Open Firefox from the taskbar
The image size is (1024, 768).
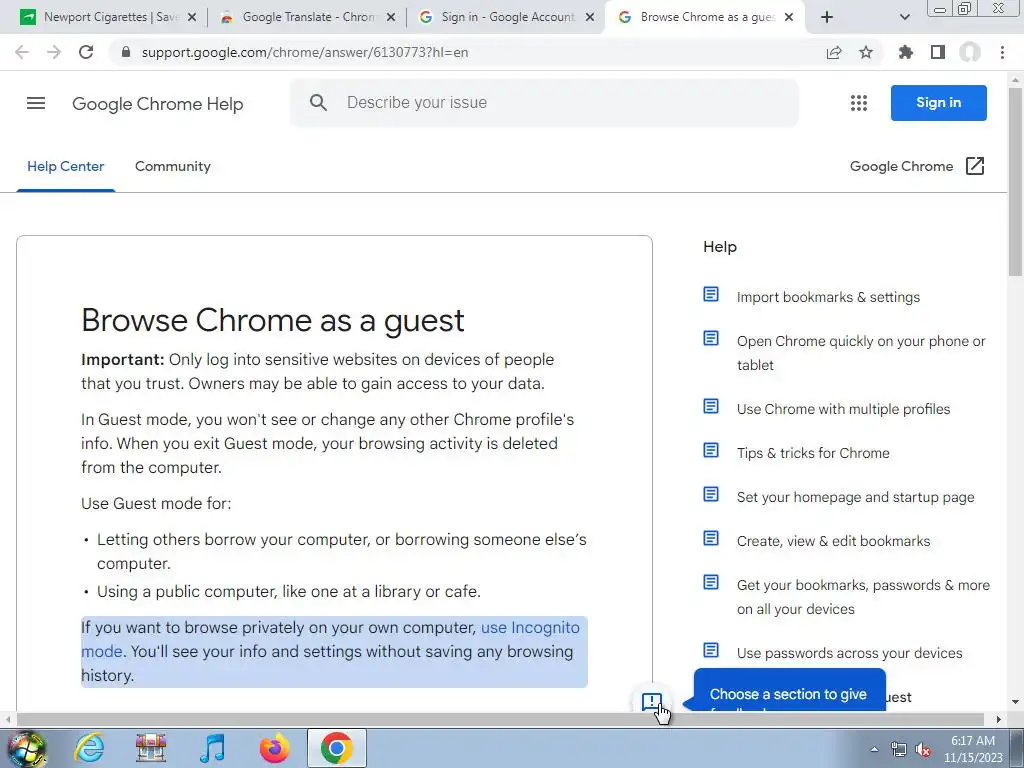pos(274,748)
